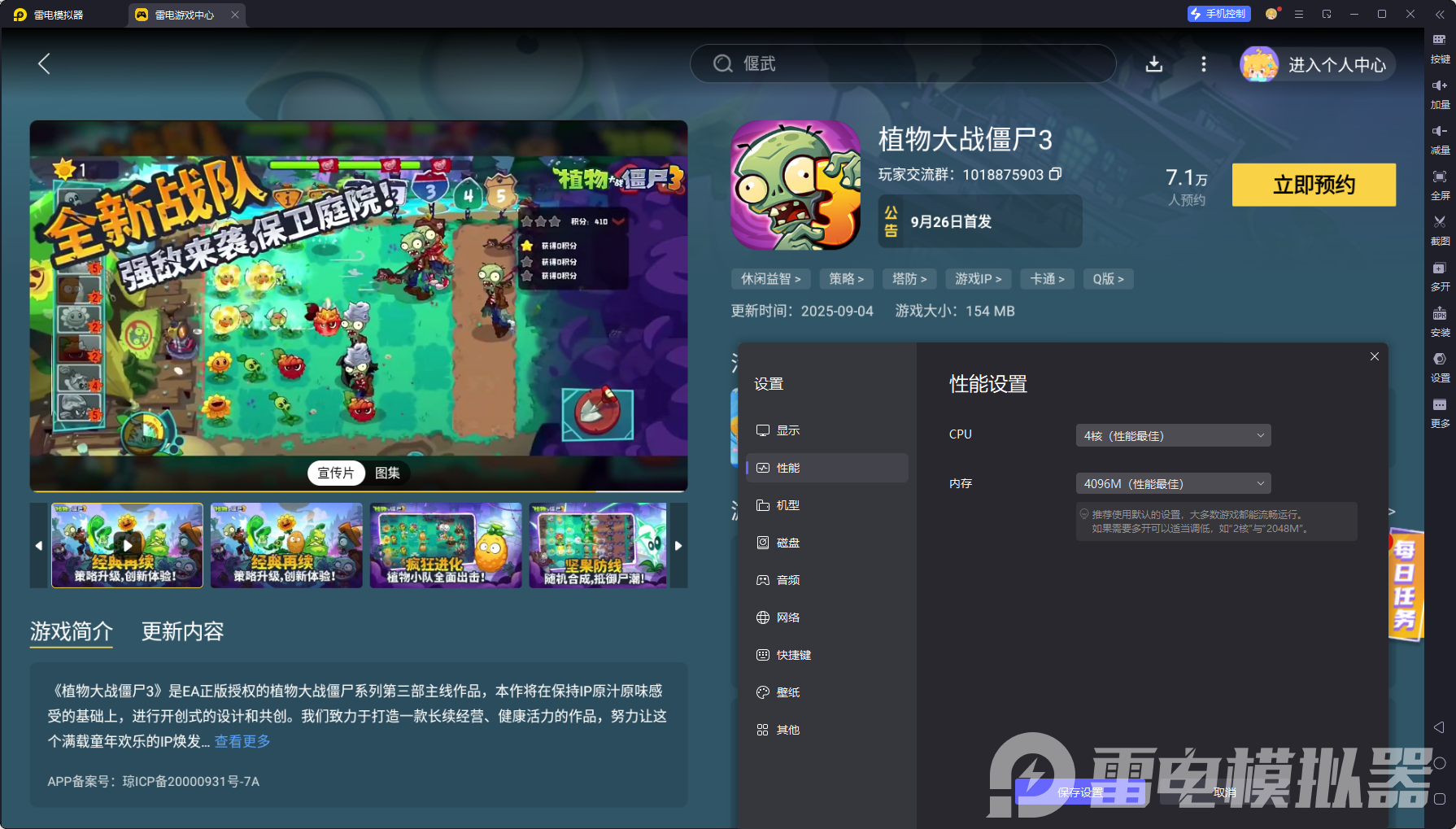
Task: Select the first video thumbnail with play icon
Action: click(x=127, y=545)
